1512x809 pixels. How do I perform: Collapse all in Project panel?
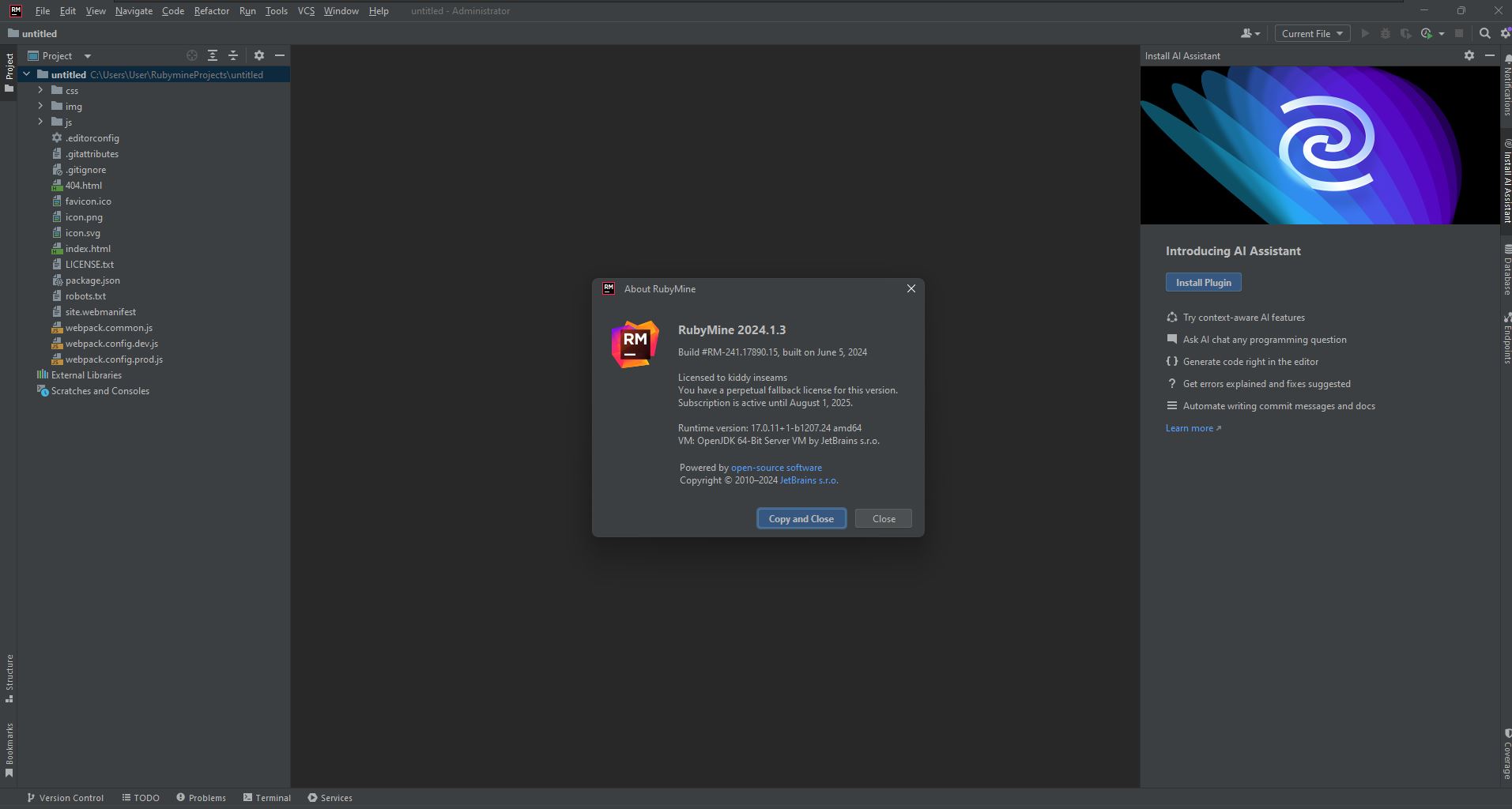(233, 55)
